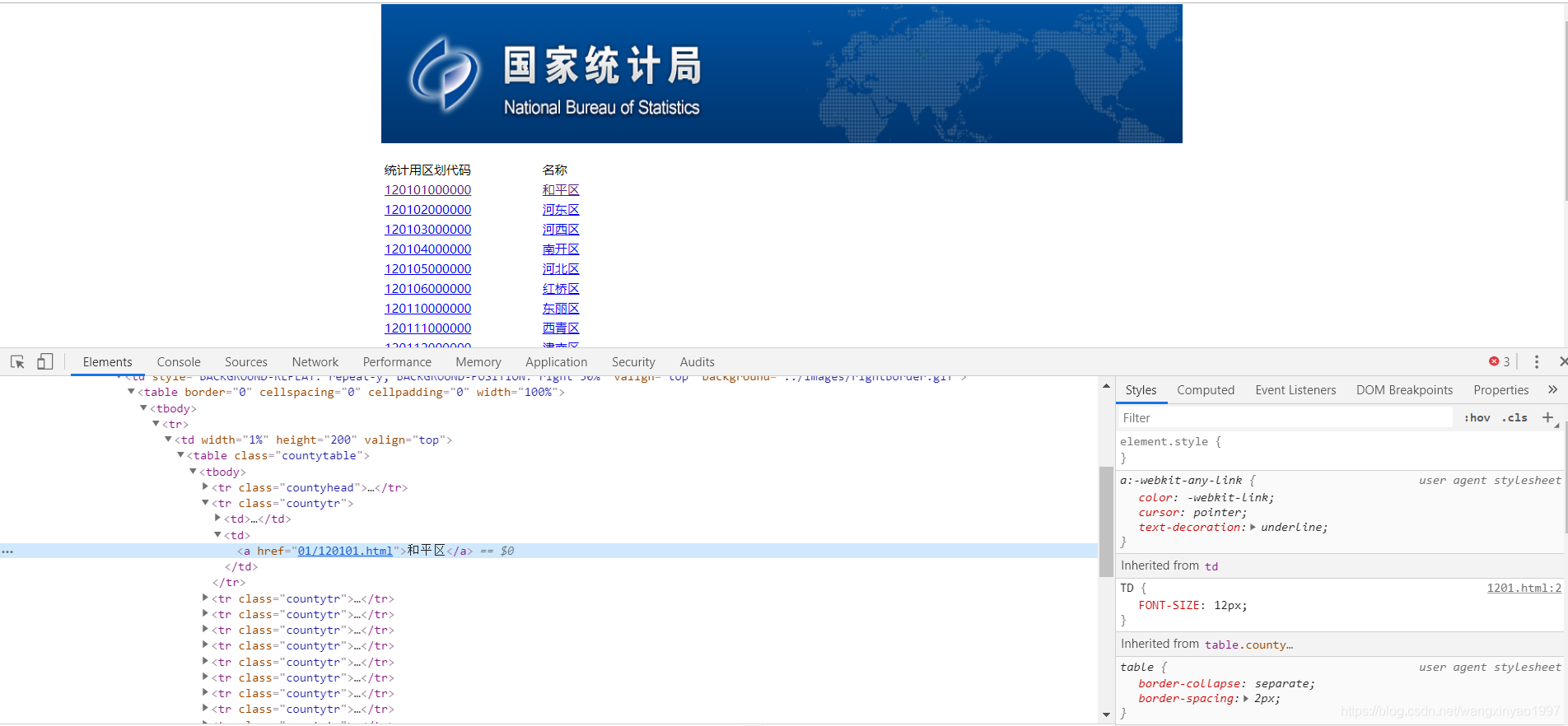The width and height of the screenshot is (1568, 726).
Task: Open the Network tab
Action: tap(315, 362)
